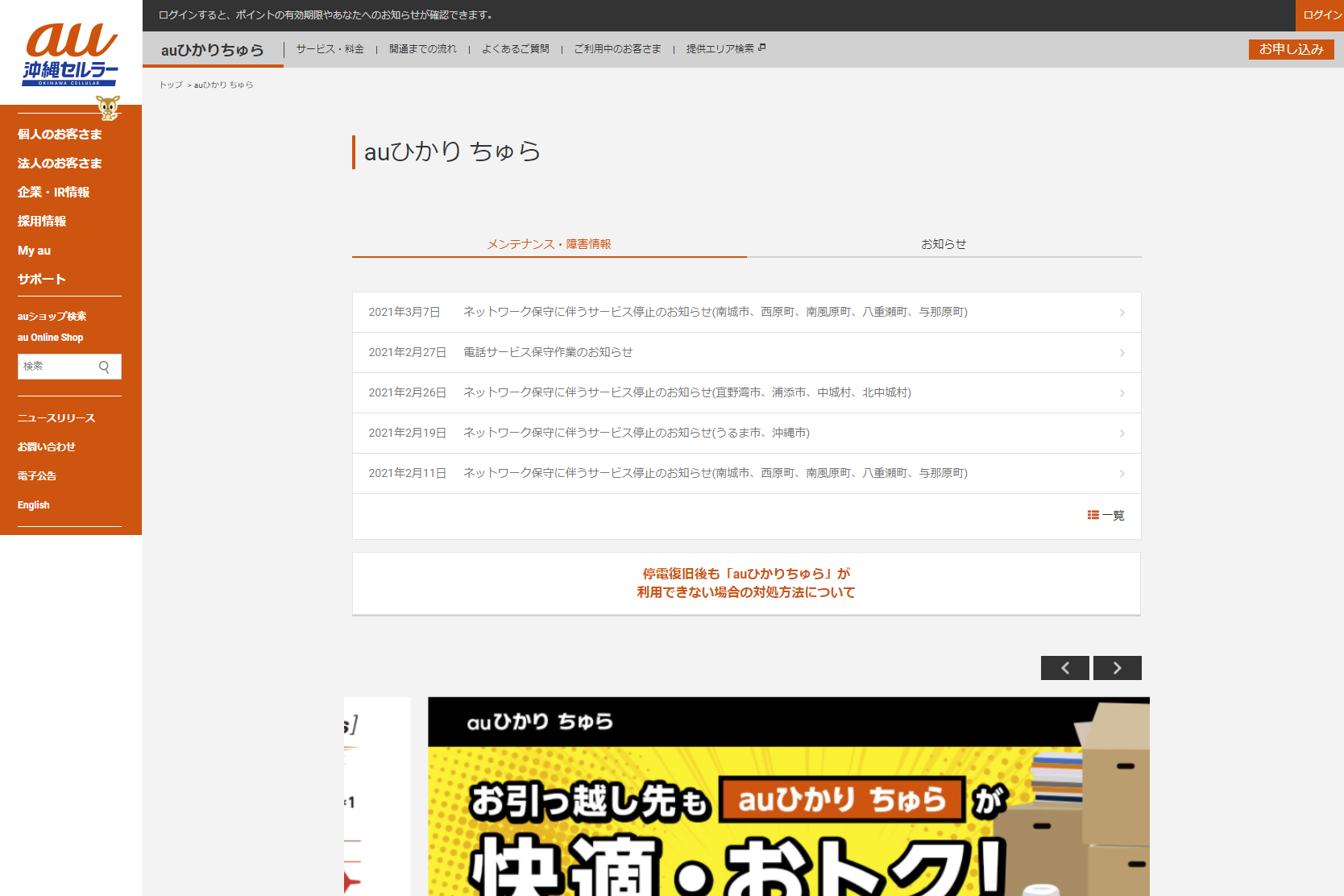Open My au in sidebar
The image size is (1344, 896).
click(x=34, y=250)
